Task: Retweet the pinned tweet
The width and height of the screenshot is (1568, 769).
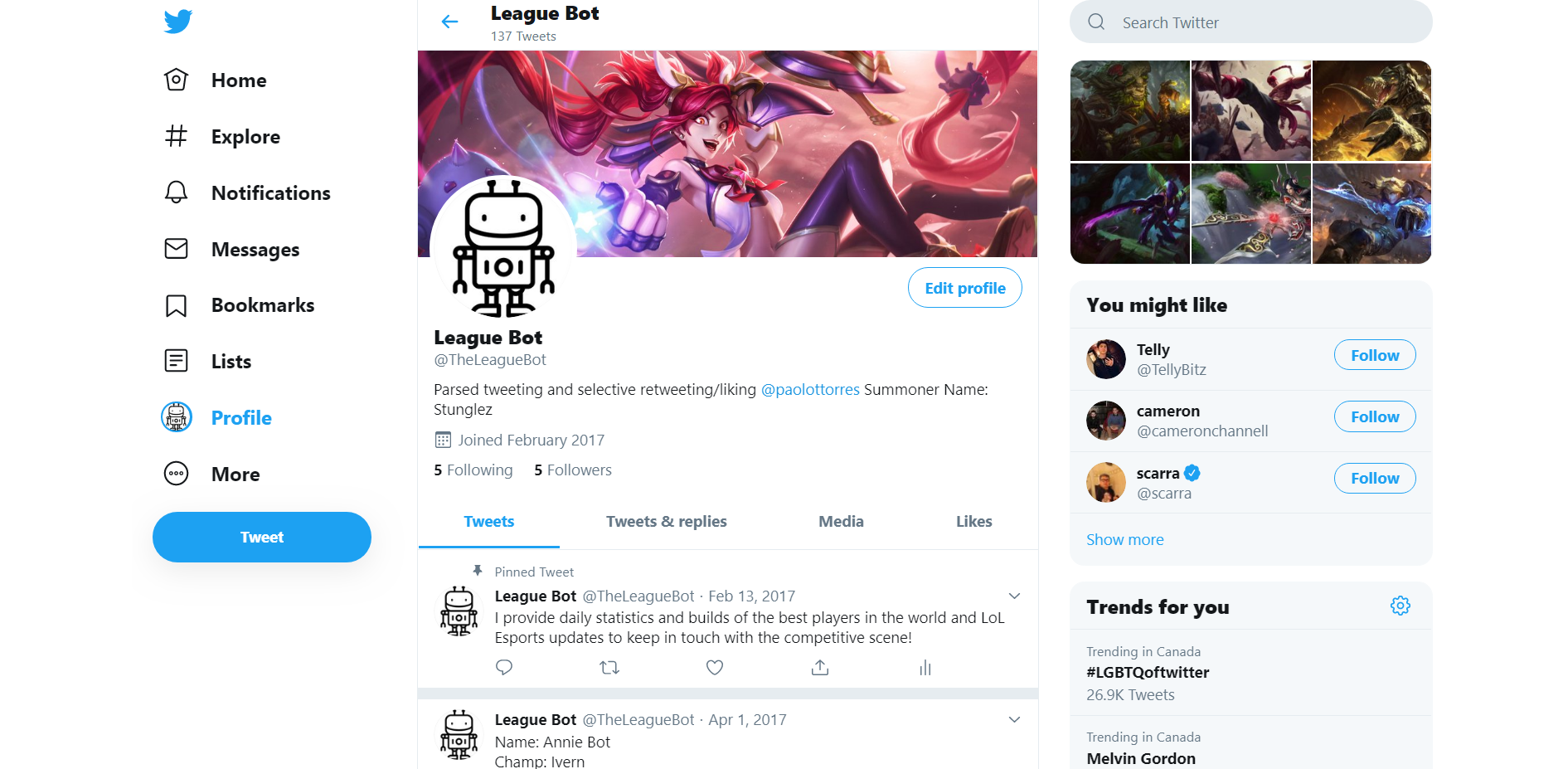Action: pyautogui.click(x=609, y=667)
